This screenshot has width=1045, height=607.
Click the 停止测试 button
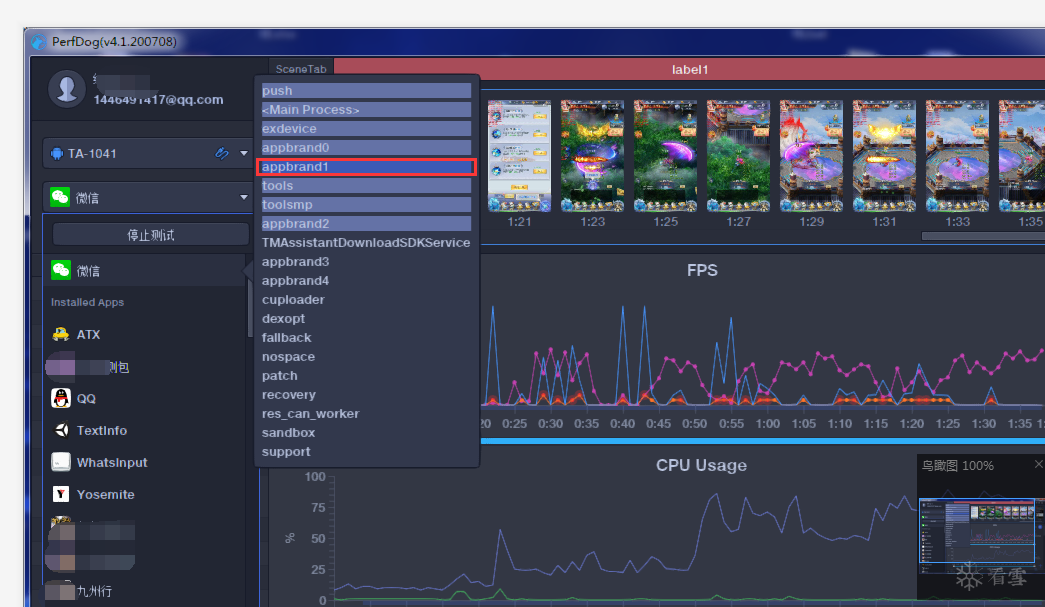coord(151,235)
